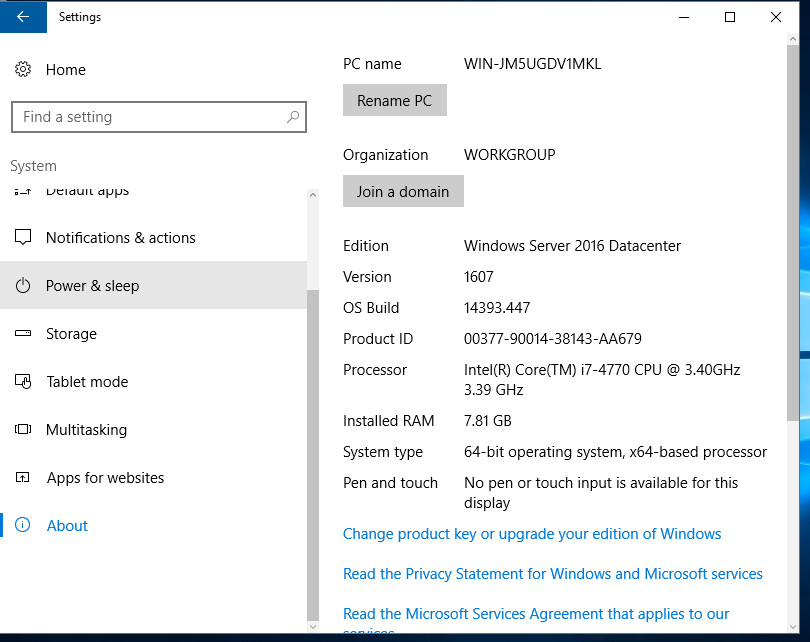Click the Edition label
The height and width of the screenshot is (642, 810).
click(366, 245)
